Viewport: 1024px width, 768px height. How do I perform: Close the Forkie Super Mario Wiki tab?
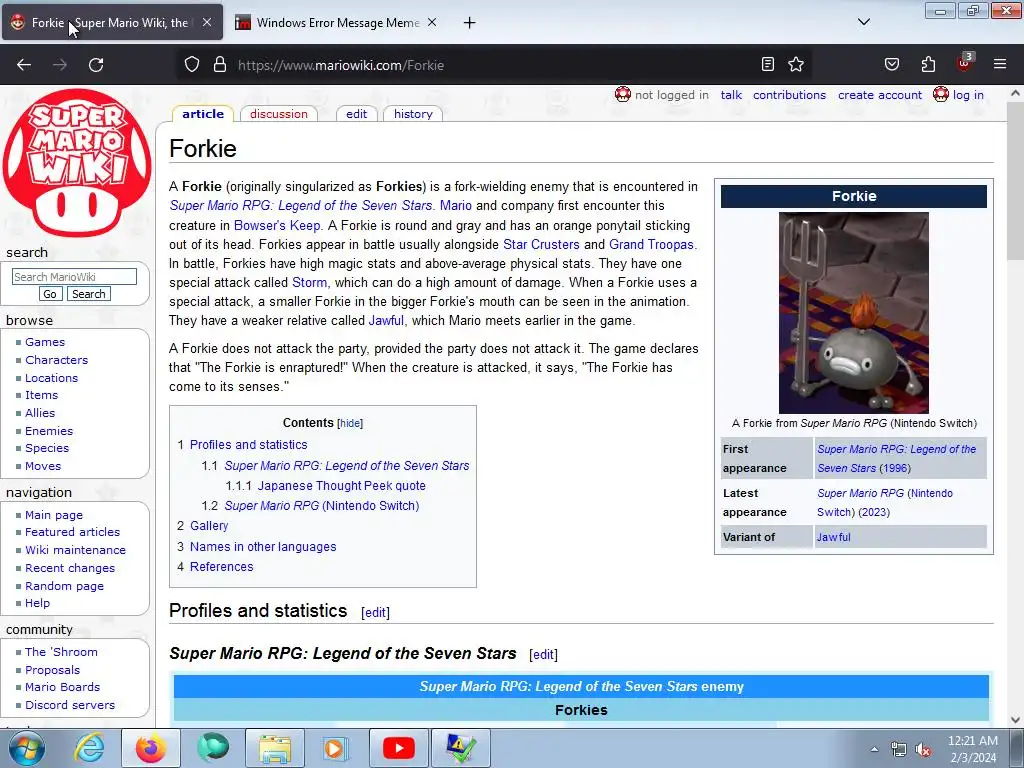[x=206, y=22]
